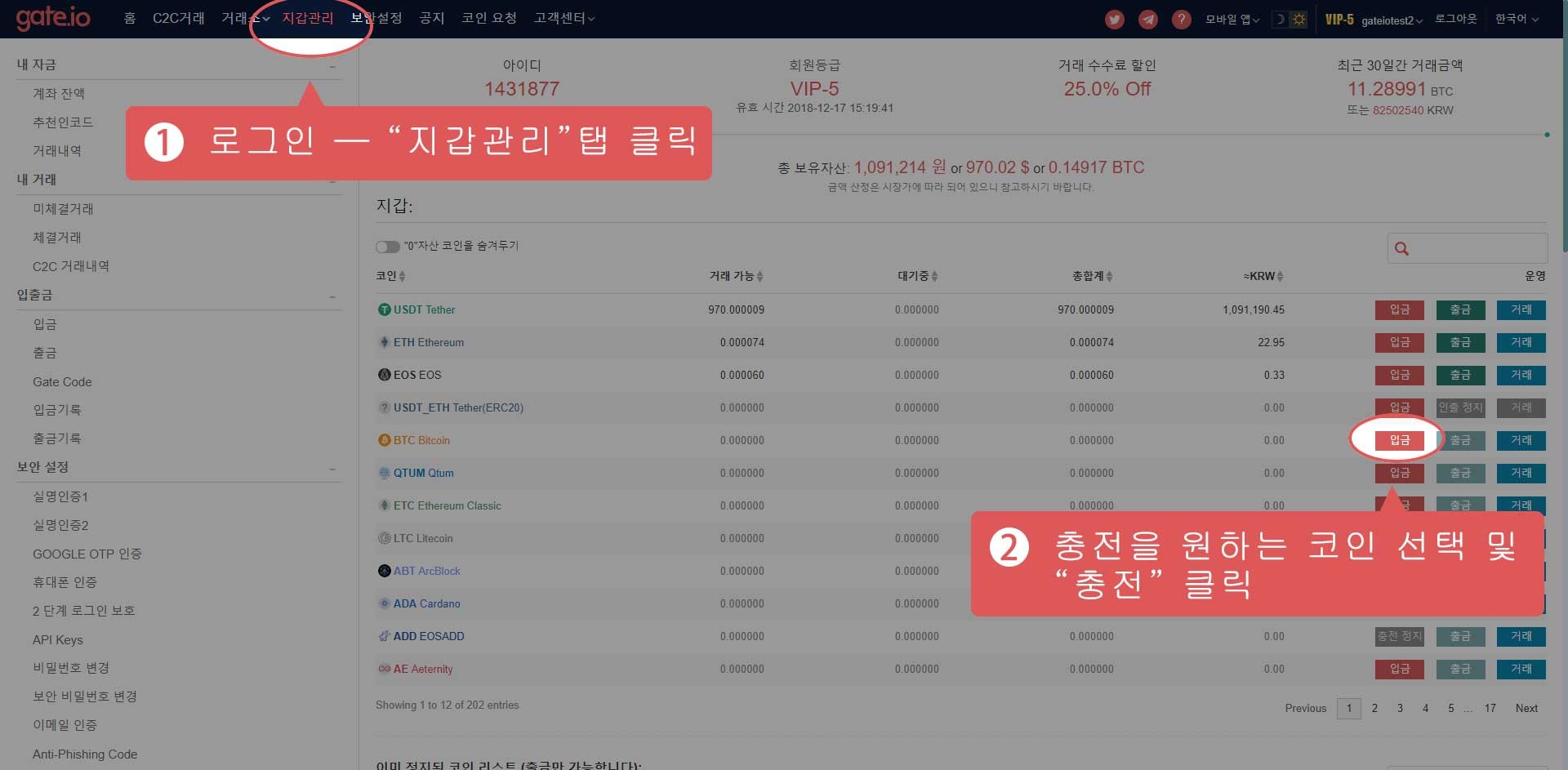Click the BTC Bitcoin coin icon

pyautogui.click(x=384, y=440)
